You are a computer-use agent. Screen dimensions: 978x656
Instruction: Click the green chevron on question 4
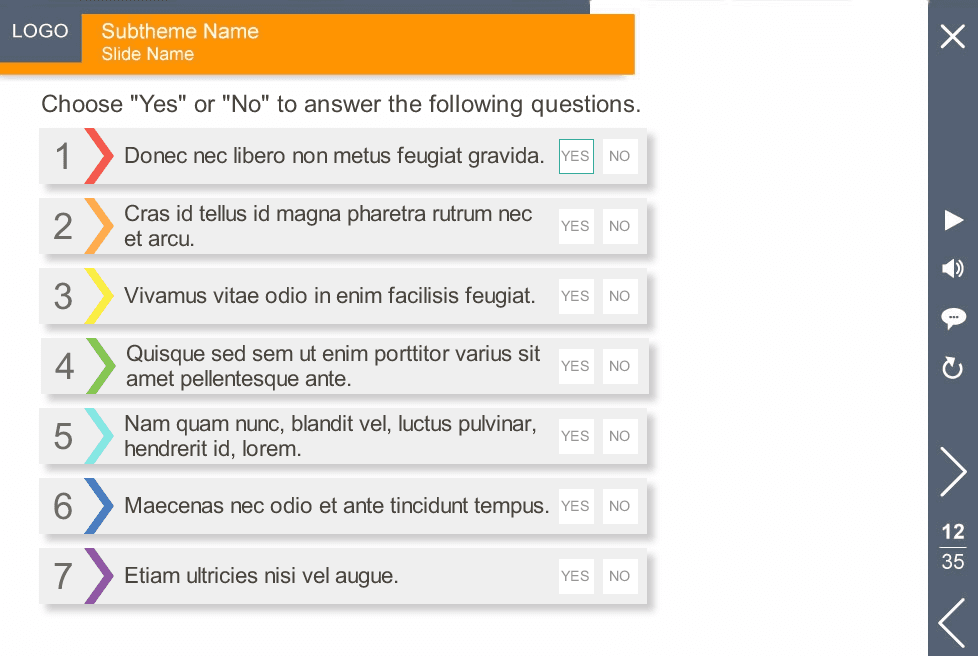pyautogui.click(x=101, y=366)
